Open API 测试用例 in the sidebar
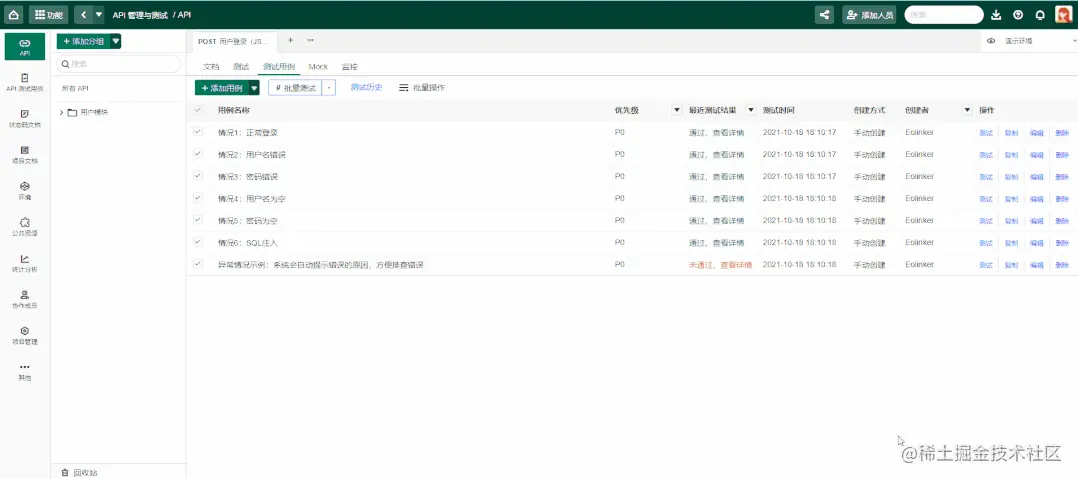Image resolution: width=1078 pixels, height=479 pixels. [x=25, y=82]
